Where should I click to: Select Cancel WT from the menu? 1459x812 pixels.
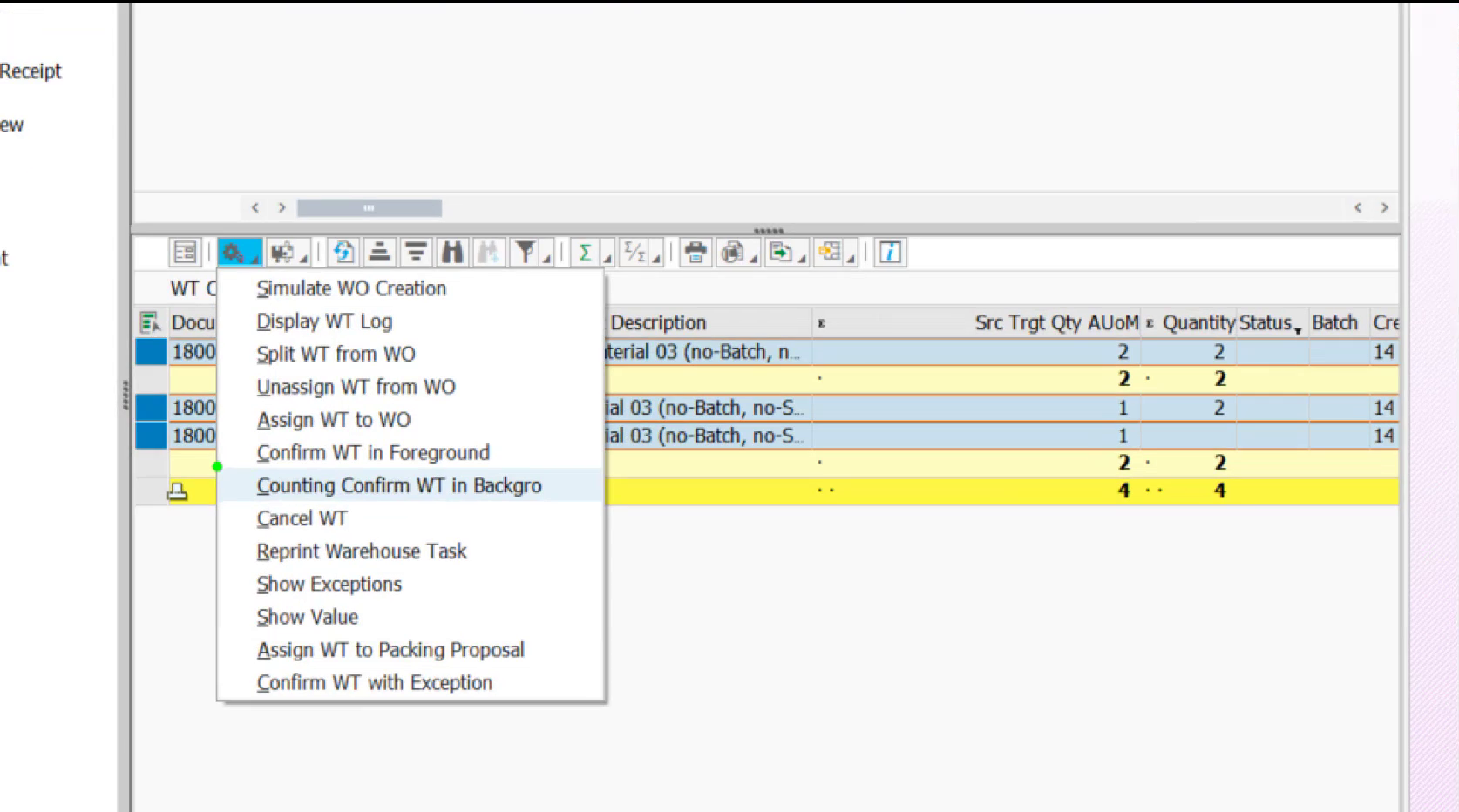(301, 518)
